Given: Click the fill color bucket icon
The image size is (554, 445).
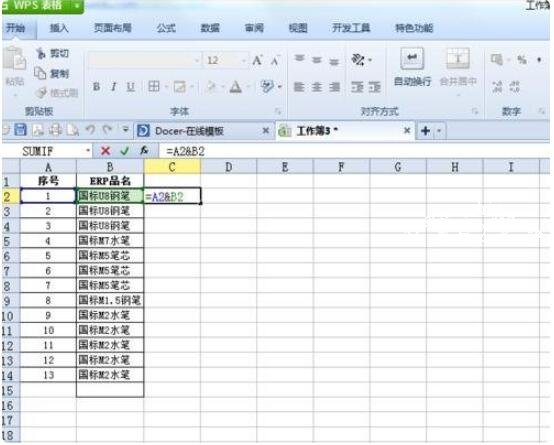Looking at the screenshot, I should click(211, 87).
